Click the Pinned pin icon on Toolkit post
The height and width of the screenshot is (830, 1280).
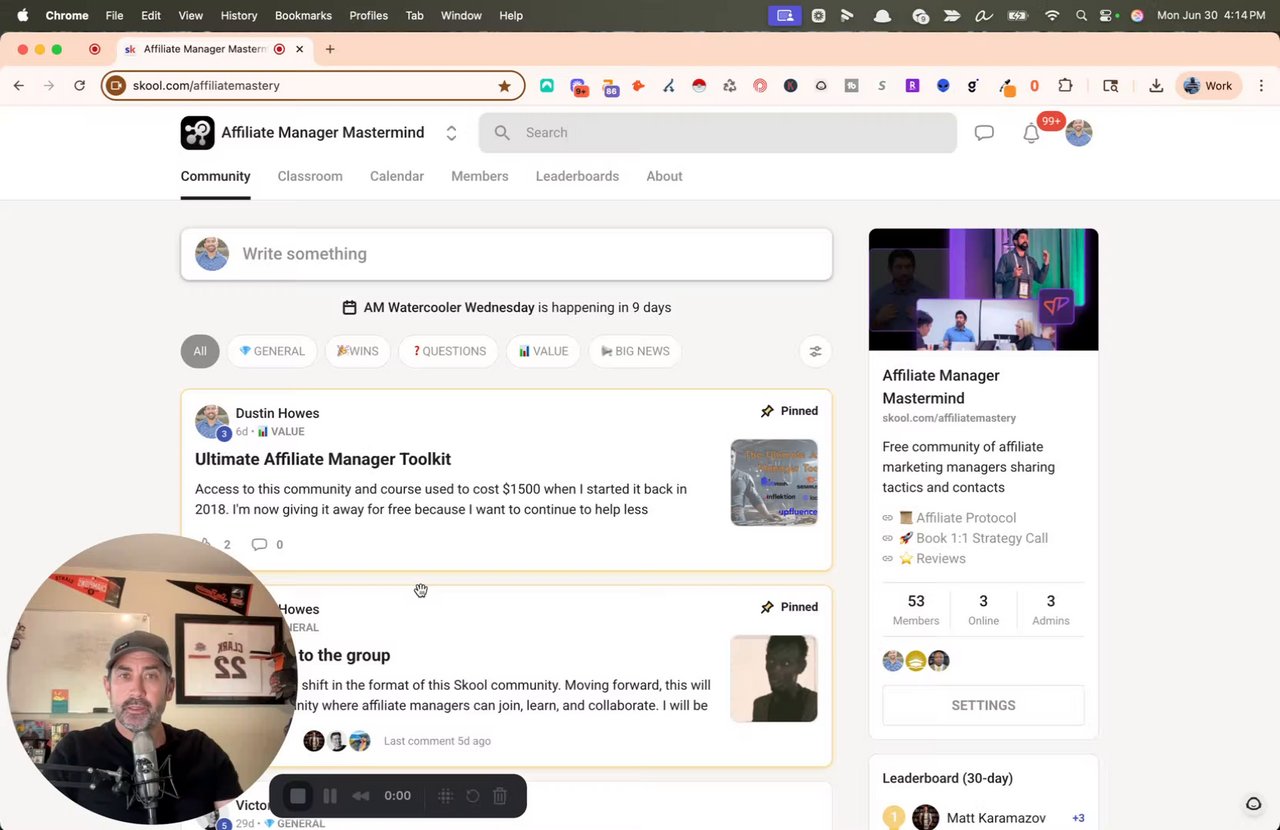click(767, 411)
